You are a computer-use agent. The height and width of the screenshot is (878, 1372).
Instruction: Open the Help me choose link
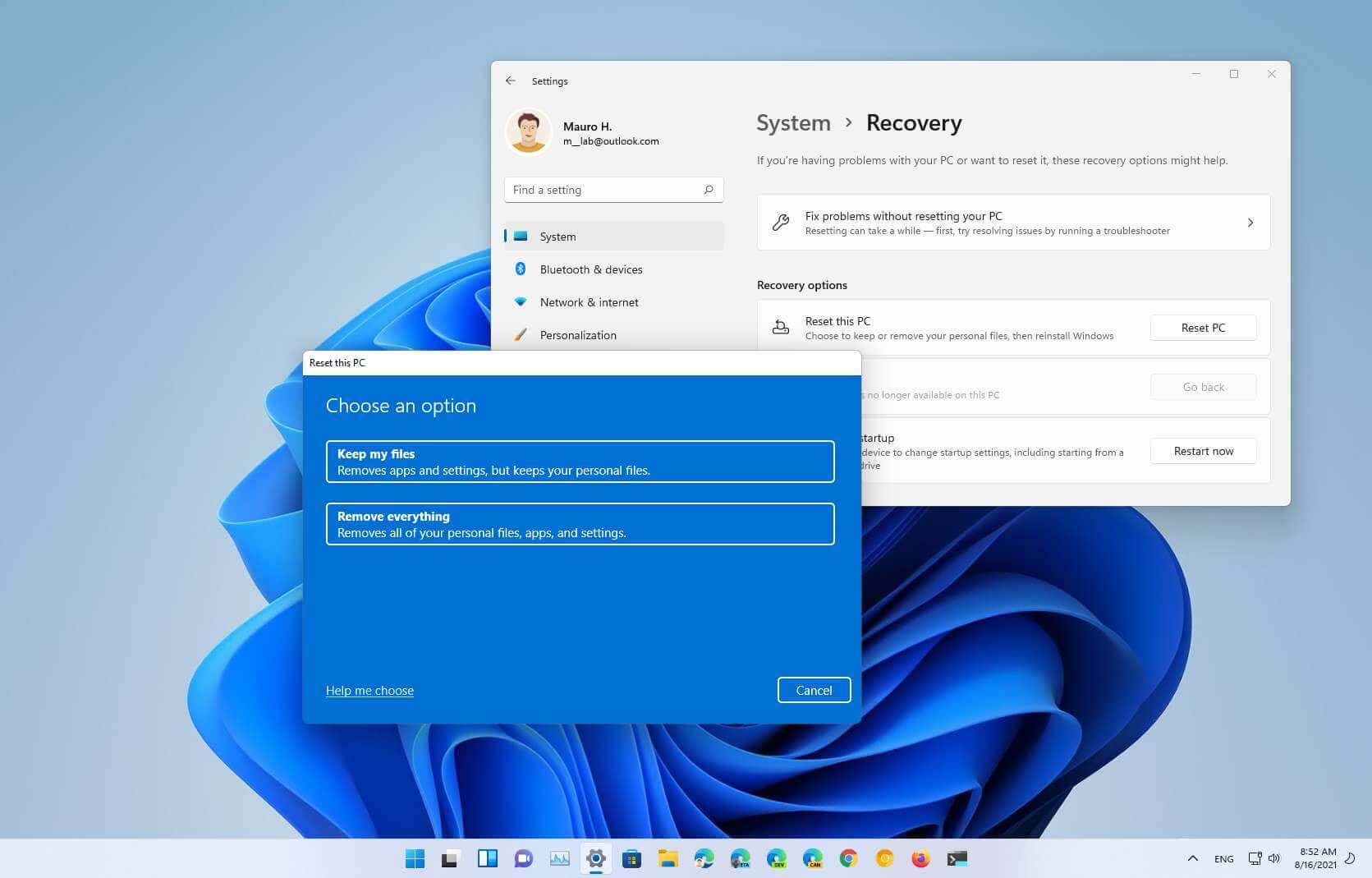[369, 691]
